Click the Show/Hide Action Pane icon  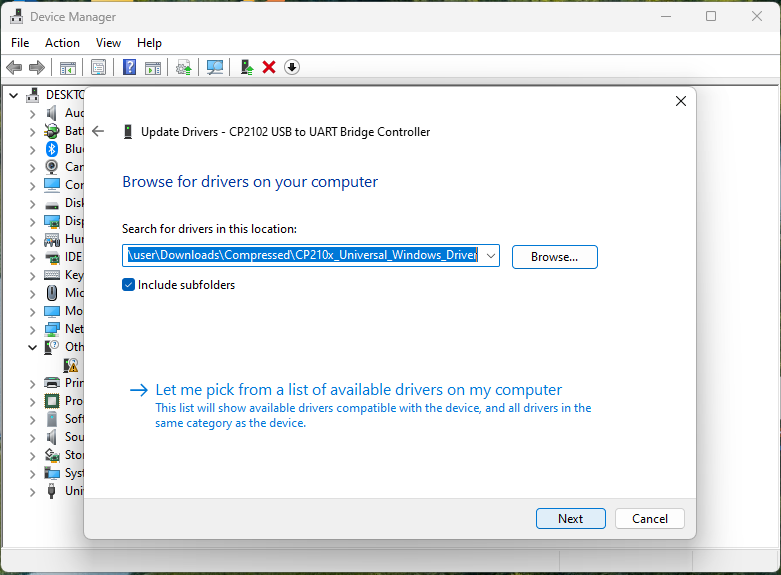pyautogui.click(x=153, y=67)
